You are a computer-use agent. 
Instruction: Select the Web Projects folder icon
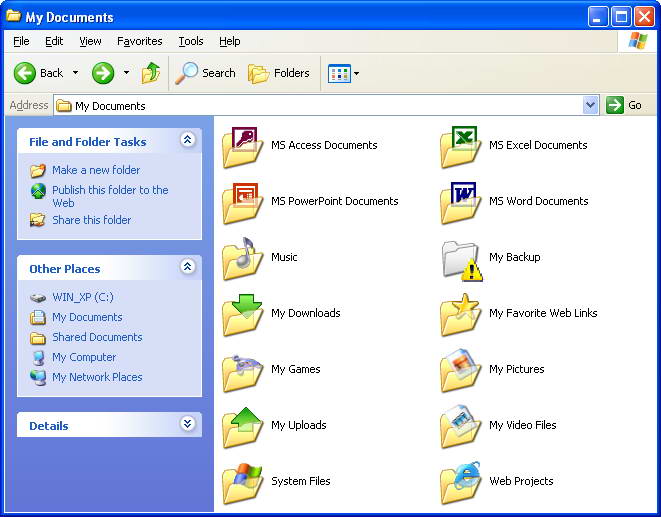pyautogui.click(x=460, y=483)
